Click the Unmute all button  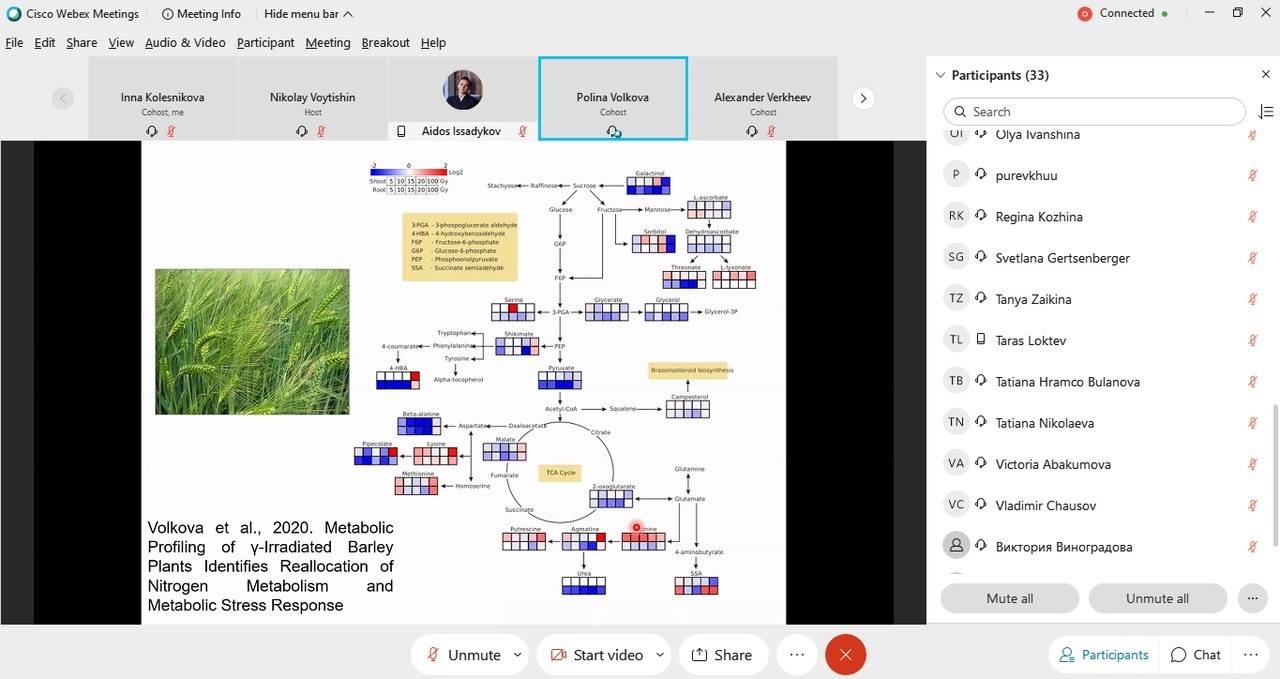tap(1157, 598)
